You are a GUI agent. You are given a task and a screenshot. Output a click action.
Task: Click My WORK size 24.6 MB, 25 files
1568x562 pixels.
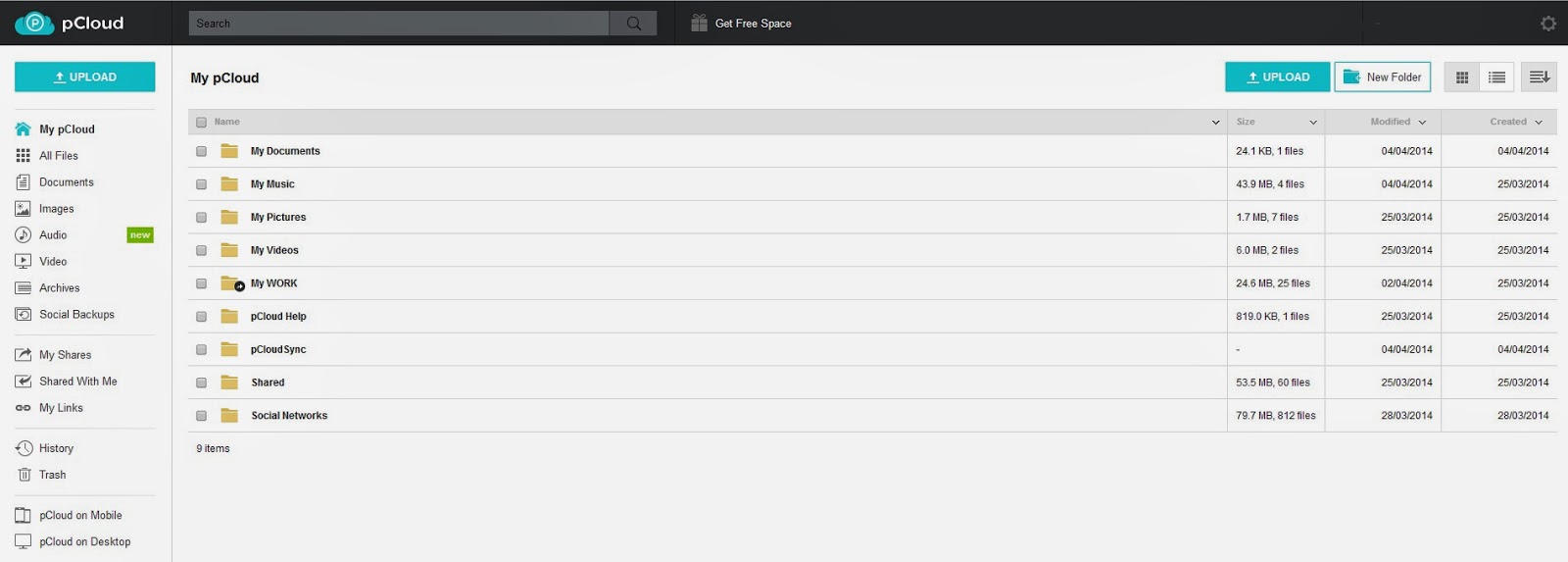tap(1273, 283)
